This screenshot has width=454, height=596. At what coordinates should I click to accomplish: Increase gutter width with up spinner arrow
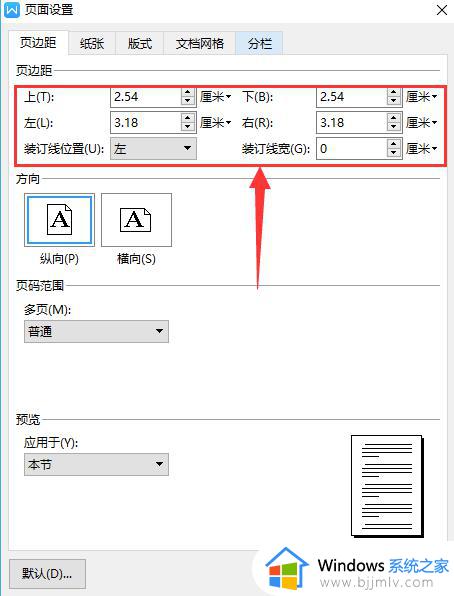click(x=394, y=144)
